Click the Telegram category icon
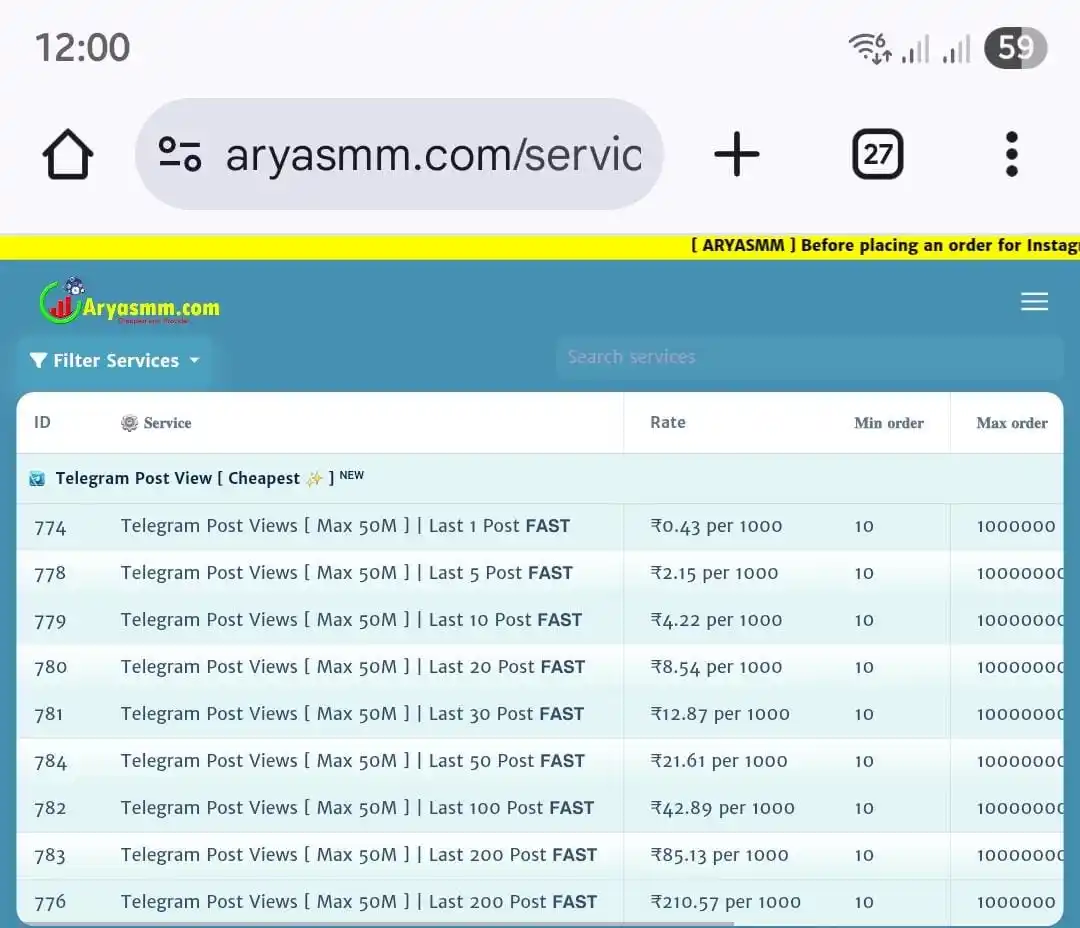 (x=37, y=478)
